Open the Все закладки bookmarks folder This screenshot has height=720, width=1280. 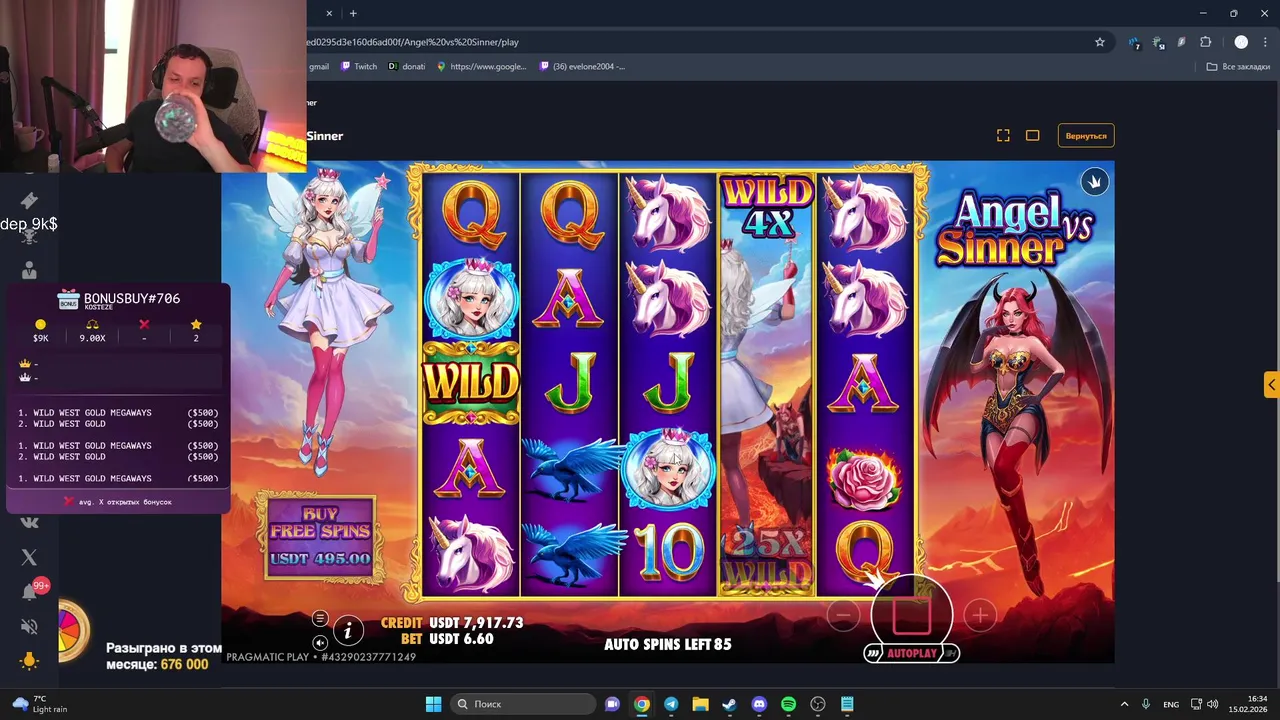(x=1238, y=67)
